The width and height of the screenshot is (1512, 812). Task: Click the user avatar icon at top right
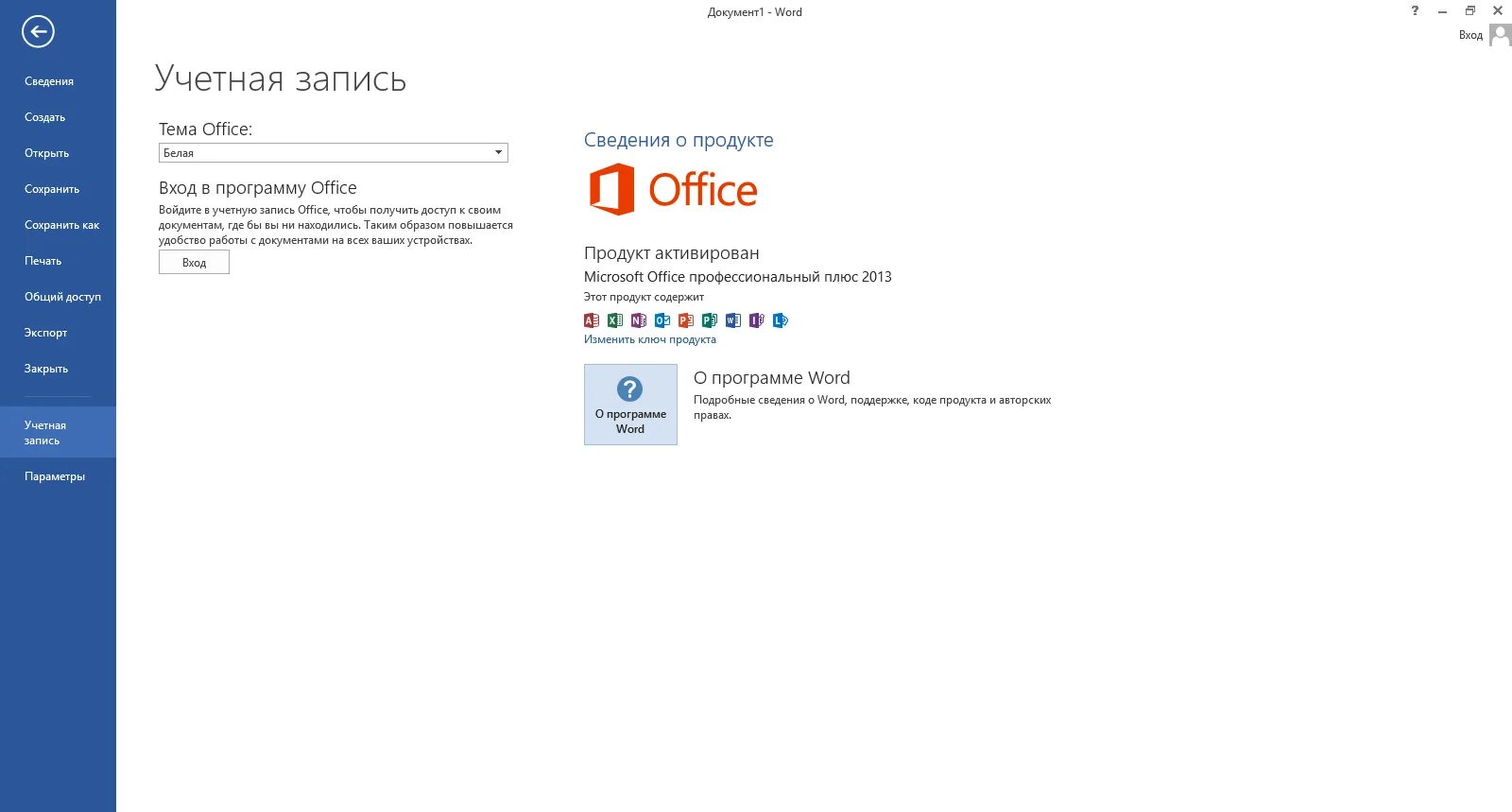pos(1500,35)
